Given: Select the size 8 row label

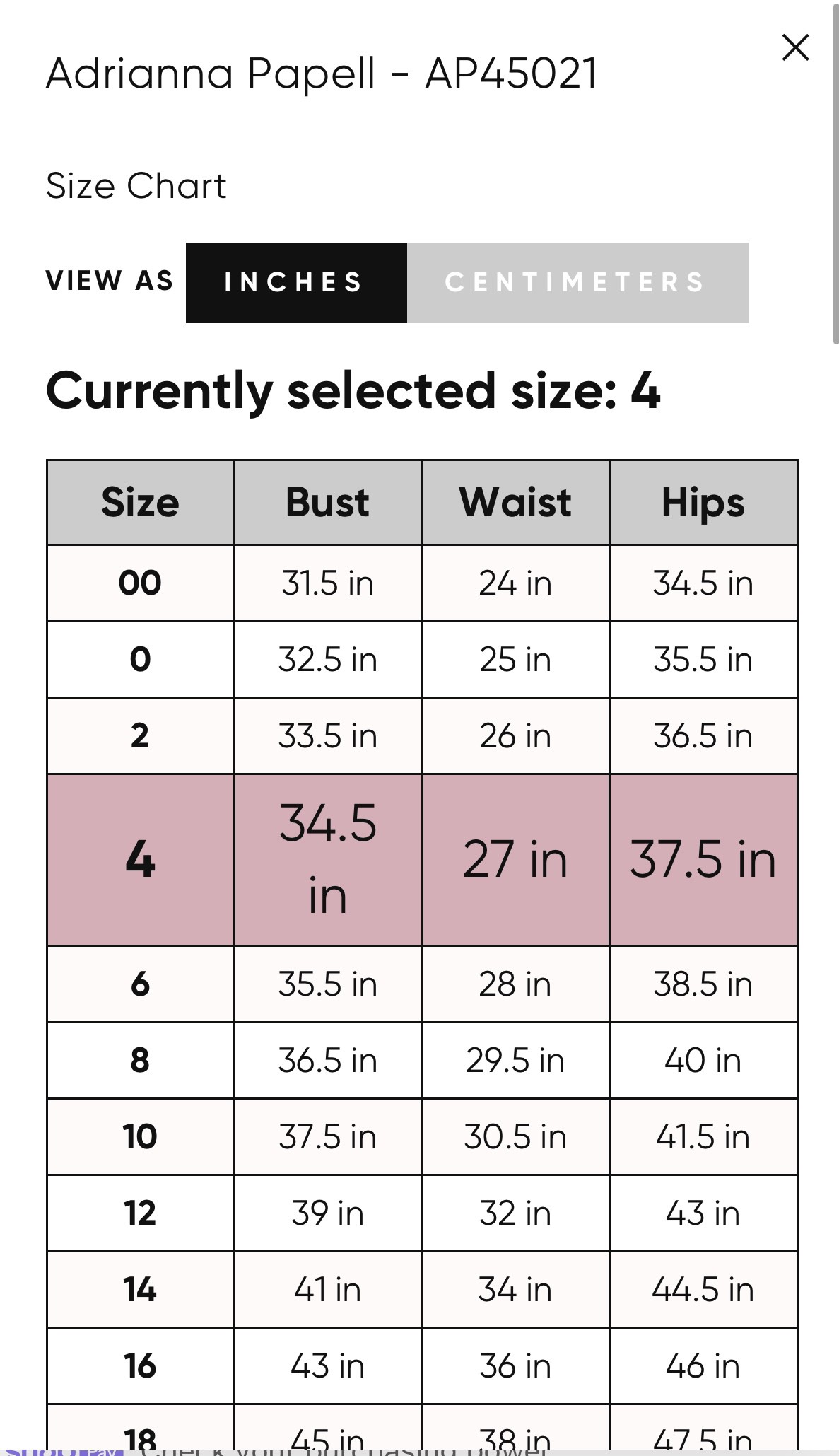Looking at the screenshot, I should (x=140, y=1061).
